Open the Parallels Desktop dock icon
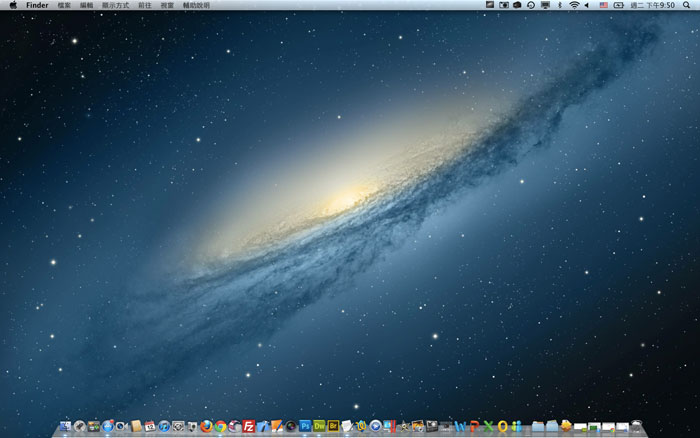The height and width of the screenshot is (438, 700). point(389,426)
